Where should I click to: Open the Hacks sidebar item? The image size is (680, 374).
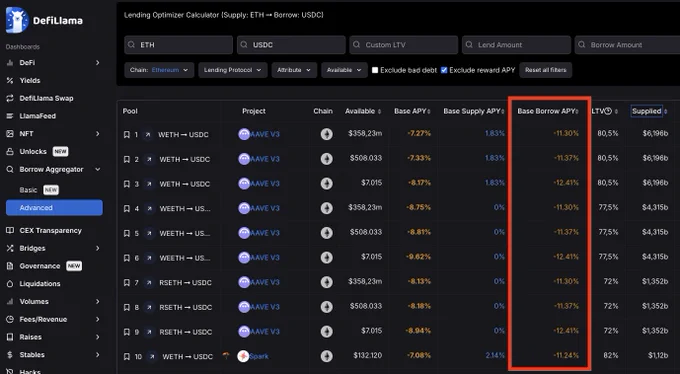pyautogui.click(x=30, y=371)
